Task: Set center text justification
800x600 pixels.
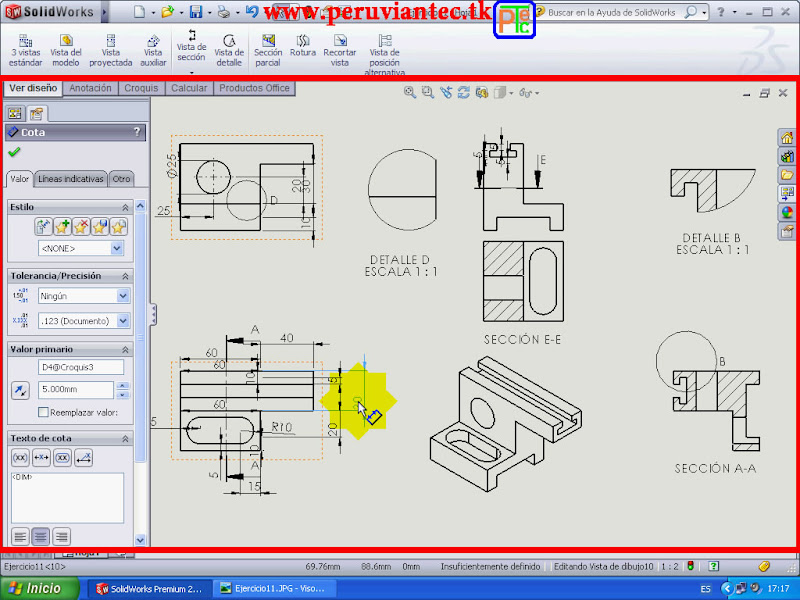Action: point(41,536)
